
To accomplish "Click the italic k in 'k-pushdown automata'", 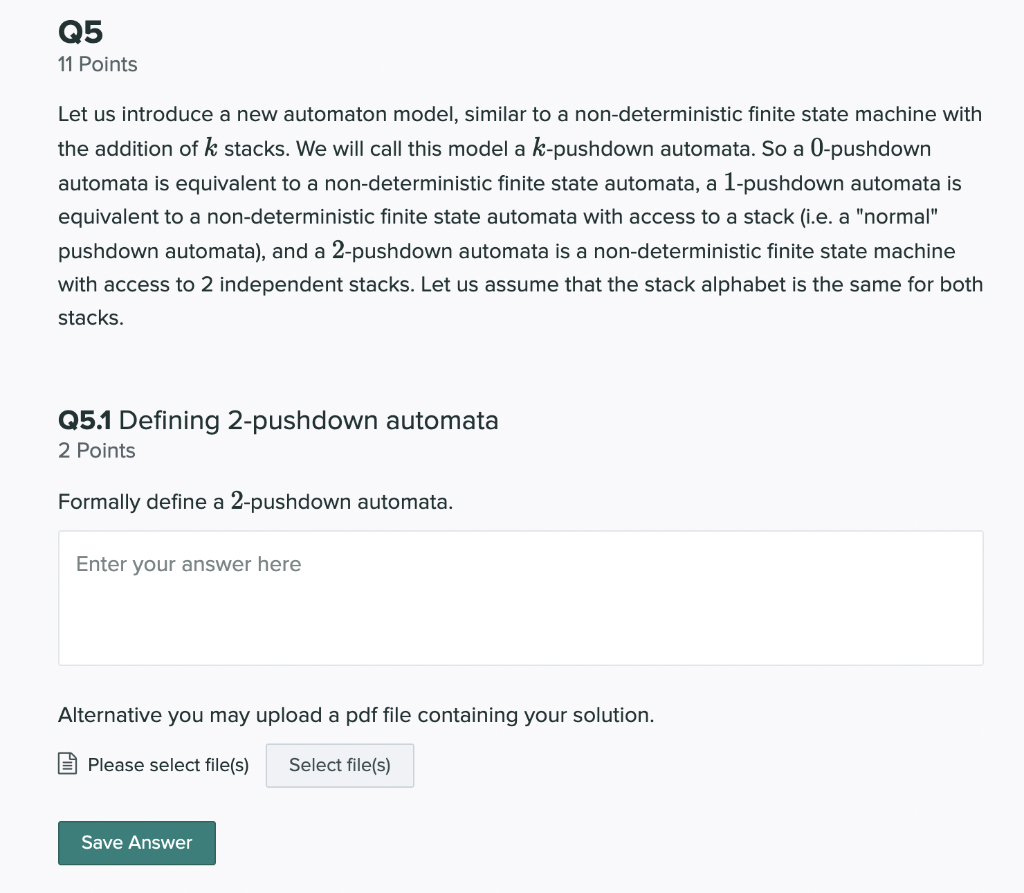I will click(x=539, y=148).
